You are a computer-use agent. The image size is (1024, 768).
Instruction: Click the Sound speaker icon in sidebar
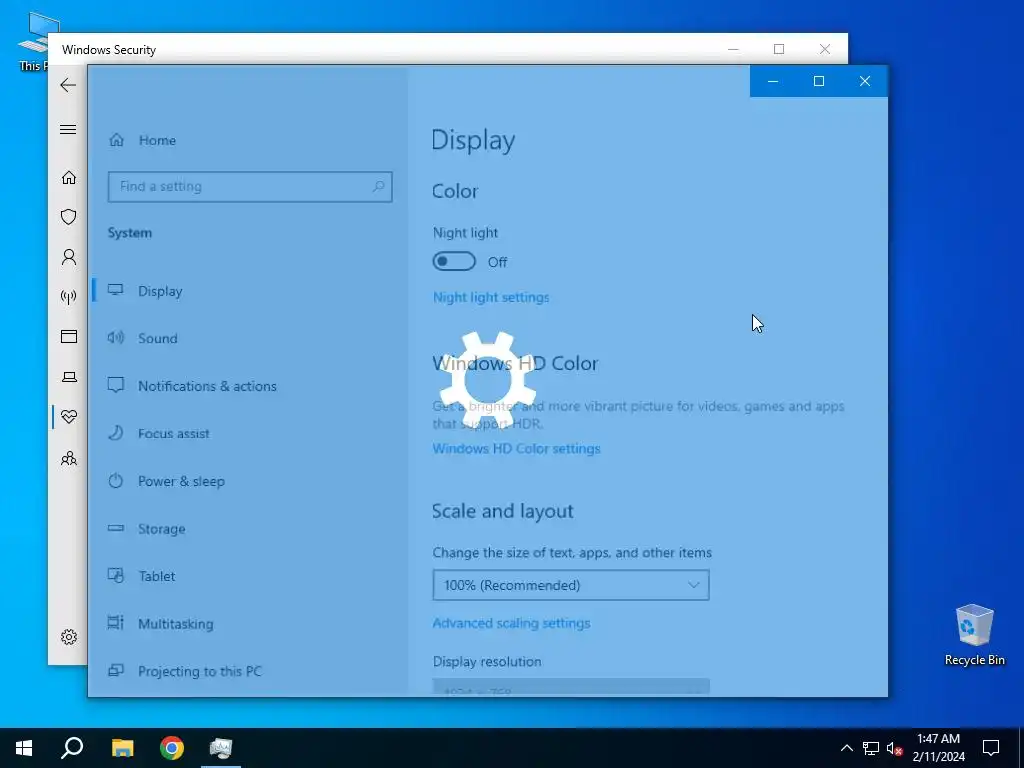click(116, 338)
